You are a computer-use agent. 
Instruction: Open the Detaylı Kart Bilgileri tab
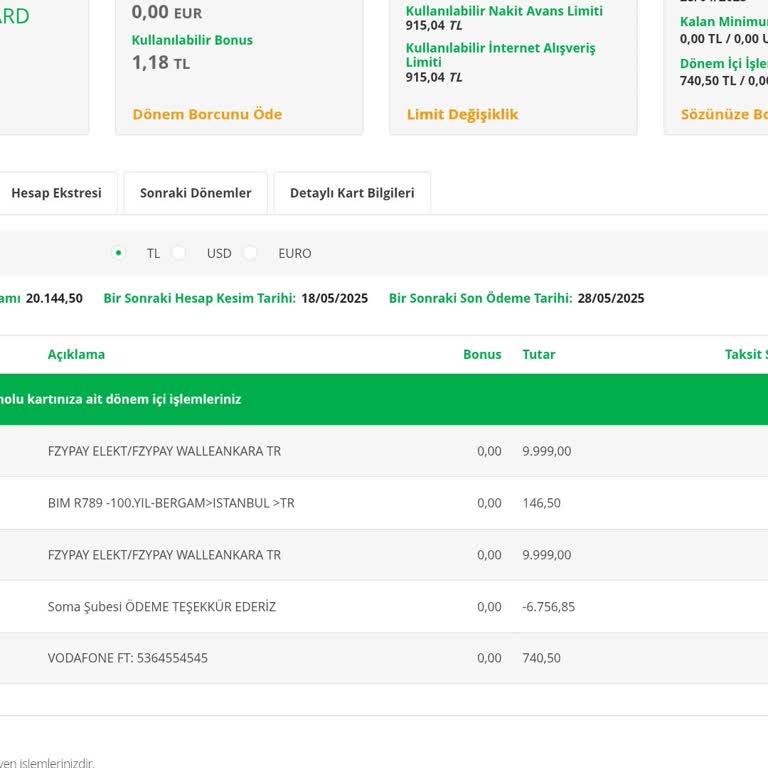click(x=352, y=193)
